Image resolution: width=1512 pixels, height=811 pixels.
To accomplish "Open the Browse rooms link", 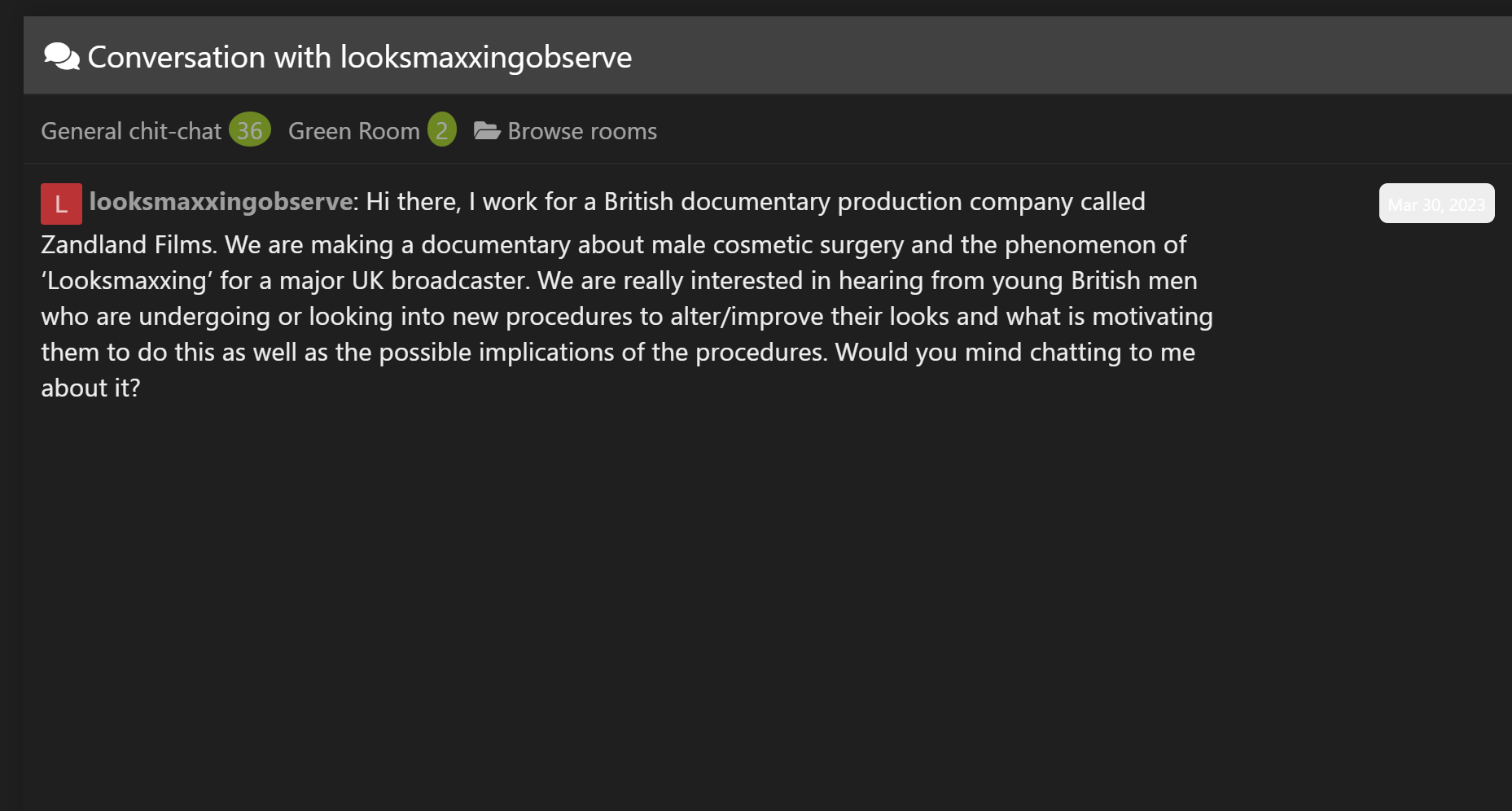I will click(581, 131).
